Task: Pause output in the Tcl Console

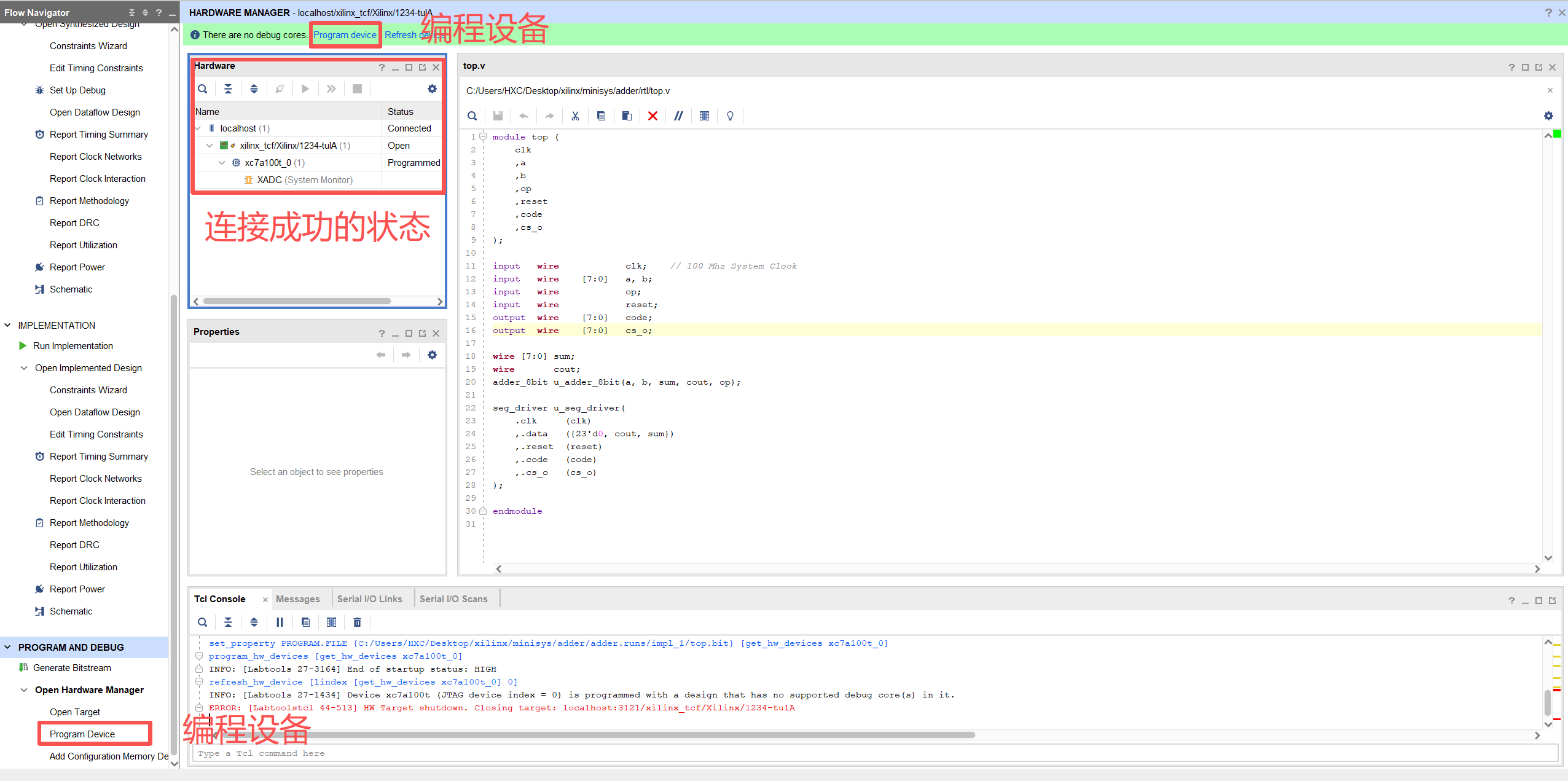Action: tap(280, 622)
